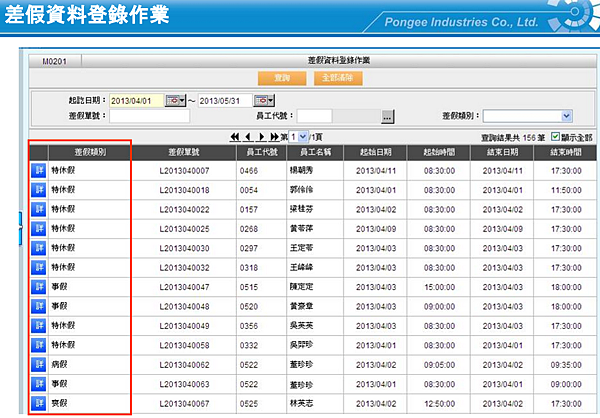
Task: Click the 起始時間 column header
Action: click(439, 152)
